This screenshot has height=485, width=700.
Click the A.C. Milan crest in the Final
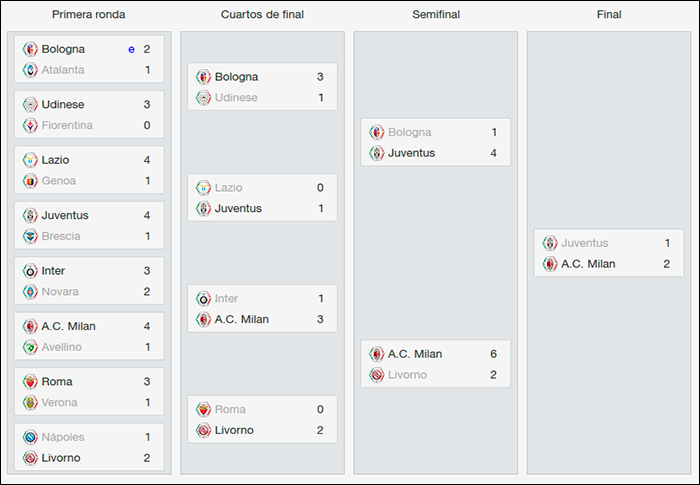(550, 264)
